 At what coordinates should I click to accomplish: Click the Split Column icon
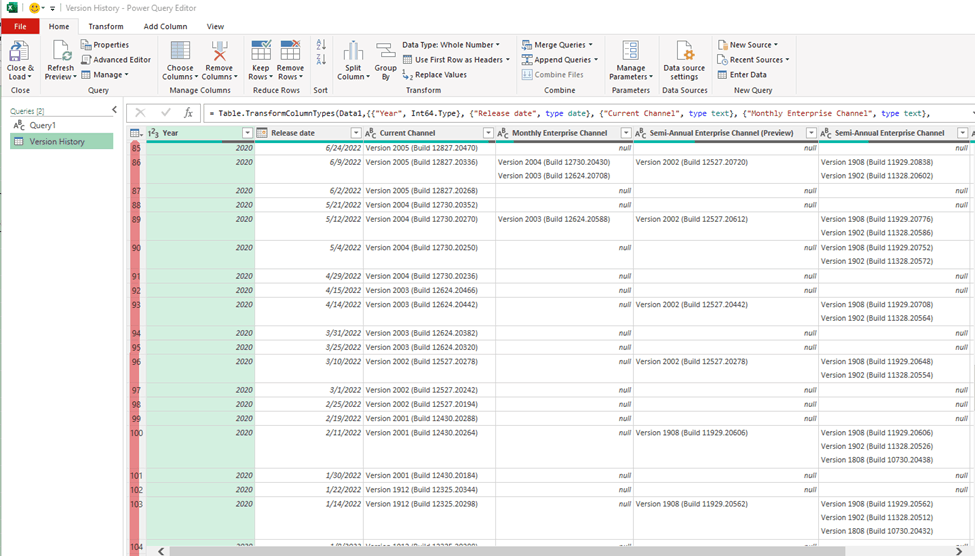(x=353, y=51)
